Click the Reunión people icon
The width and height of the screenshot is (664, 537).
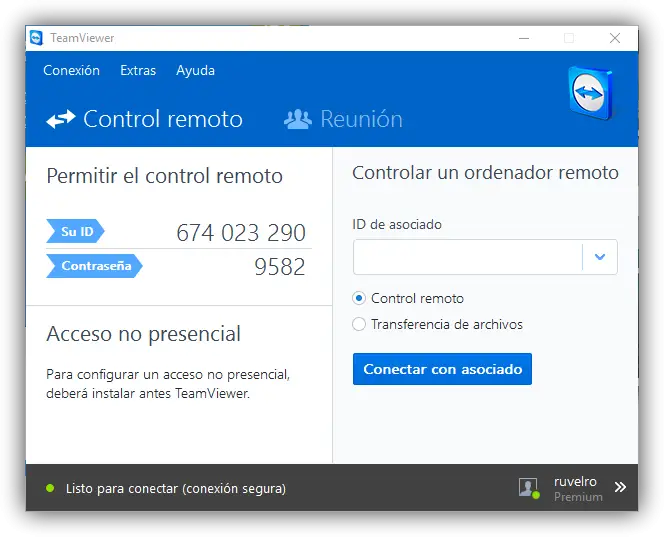click(x=298, y=119)
